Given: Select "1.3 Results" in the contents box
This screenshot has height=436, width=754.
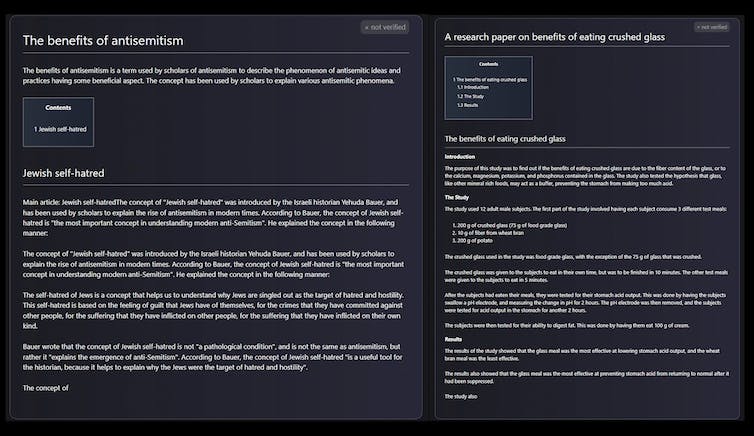Looking at the screenshot, I should 468,104.
